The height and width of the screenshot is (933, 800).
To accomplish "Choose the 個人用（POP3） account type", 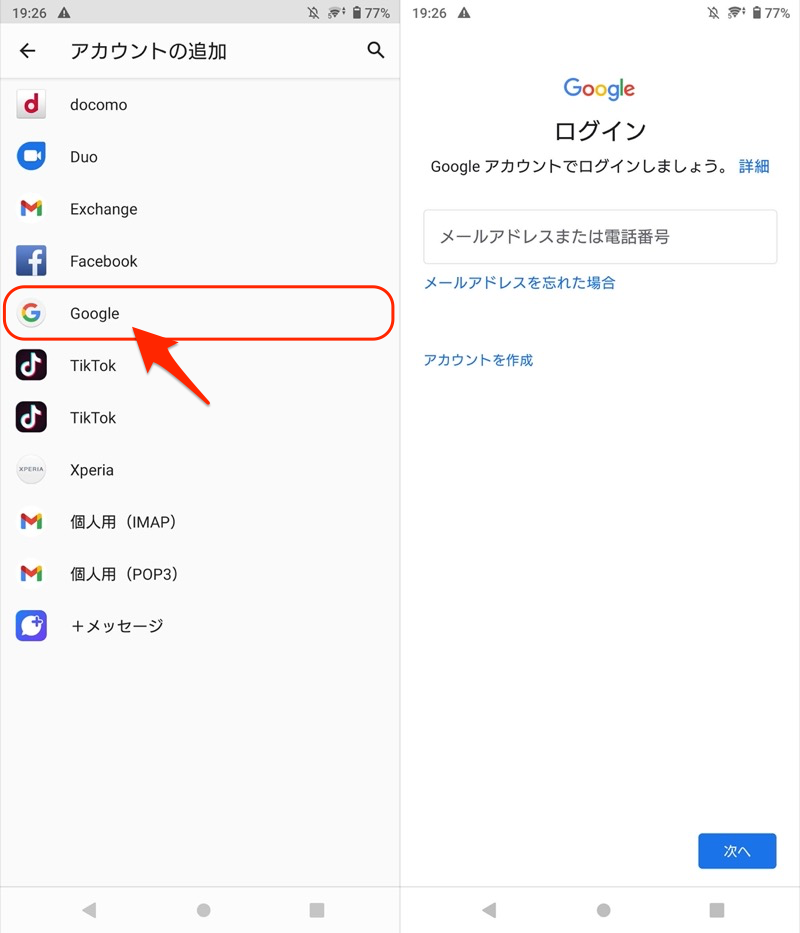I will (124, 574).
